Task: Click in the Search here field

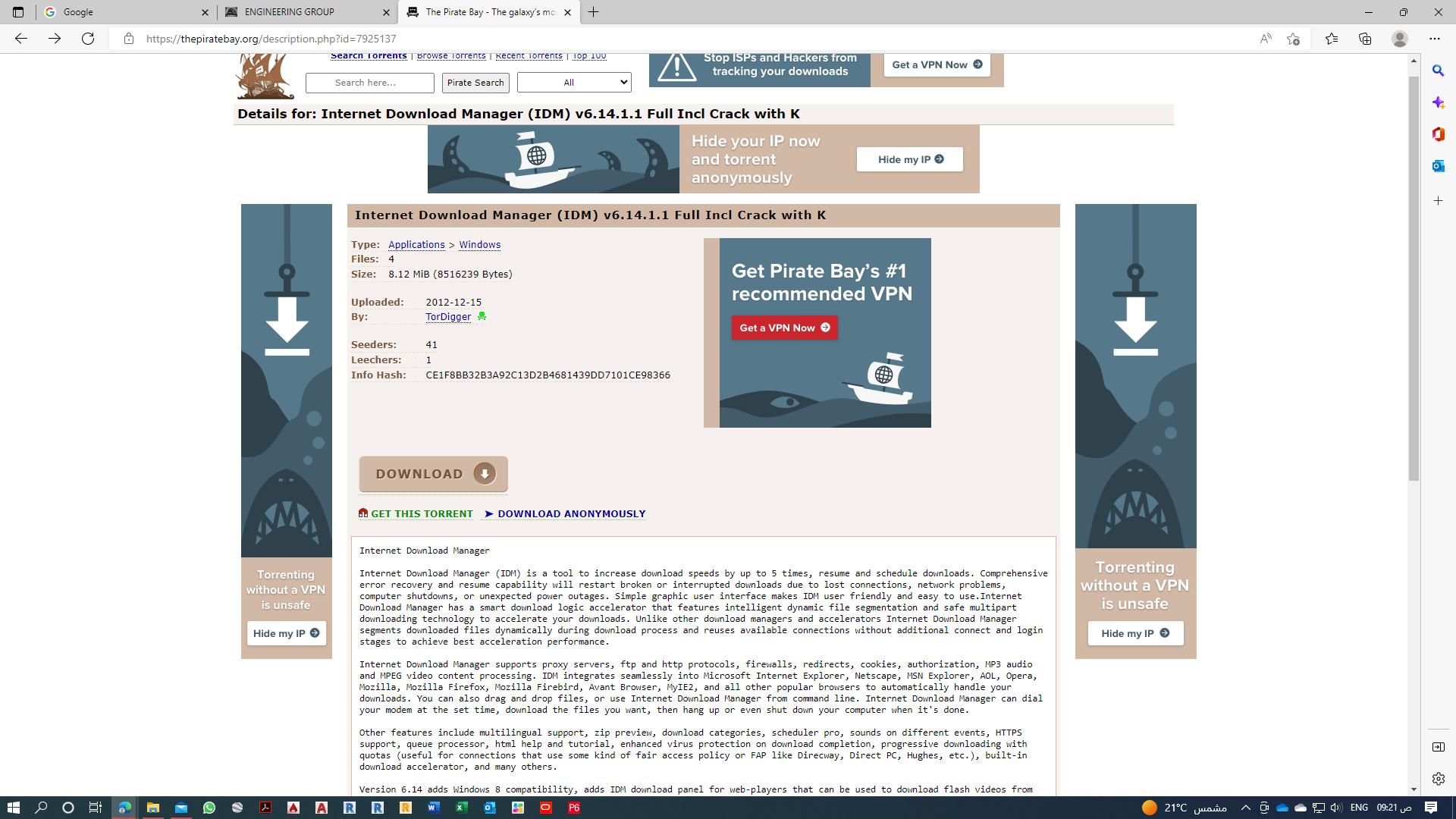Action: pyautogui.click(x=370, y=83)
